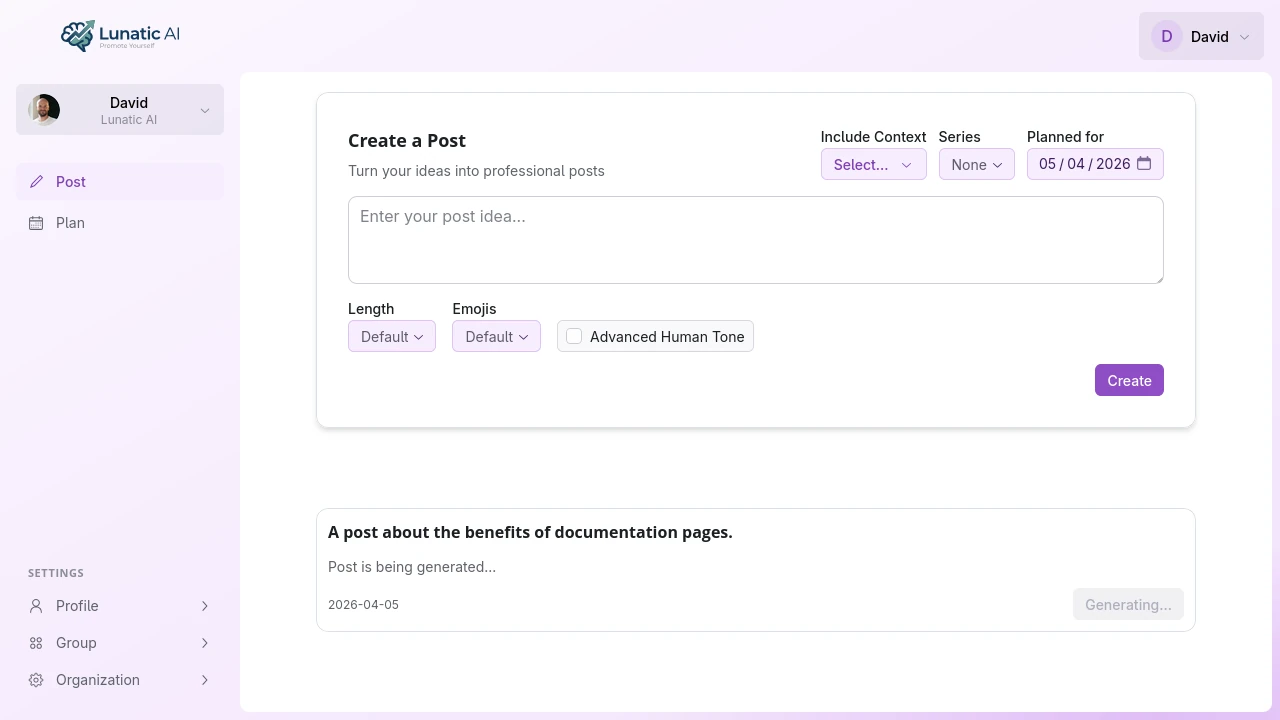Click David's profile photo in sidebar
Image resolution: width=1280 pixels, height=720 pixels.
click(44, 110)
